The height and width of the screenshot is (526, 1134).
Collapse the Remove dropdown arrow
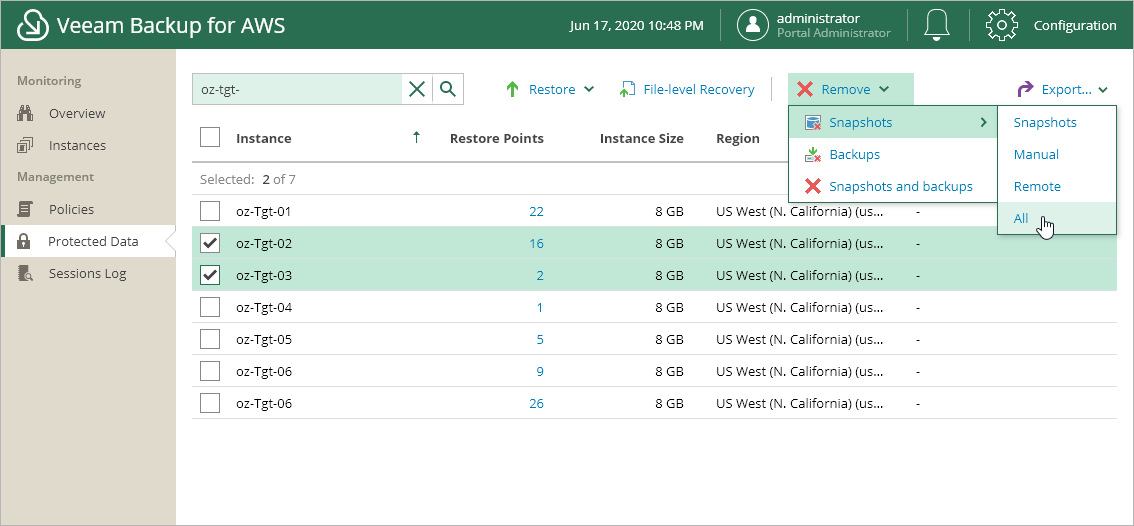(884, 89)
